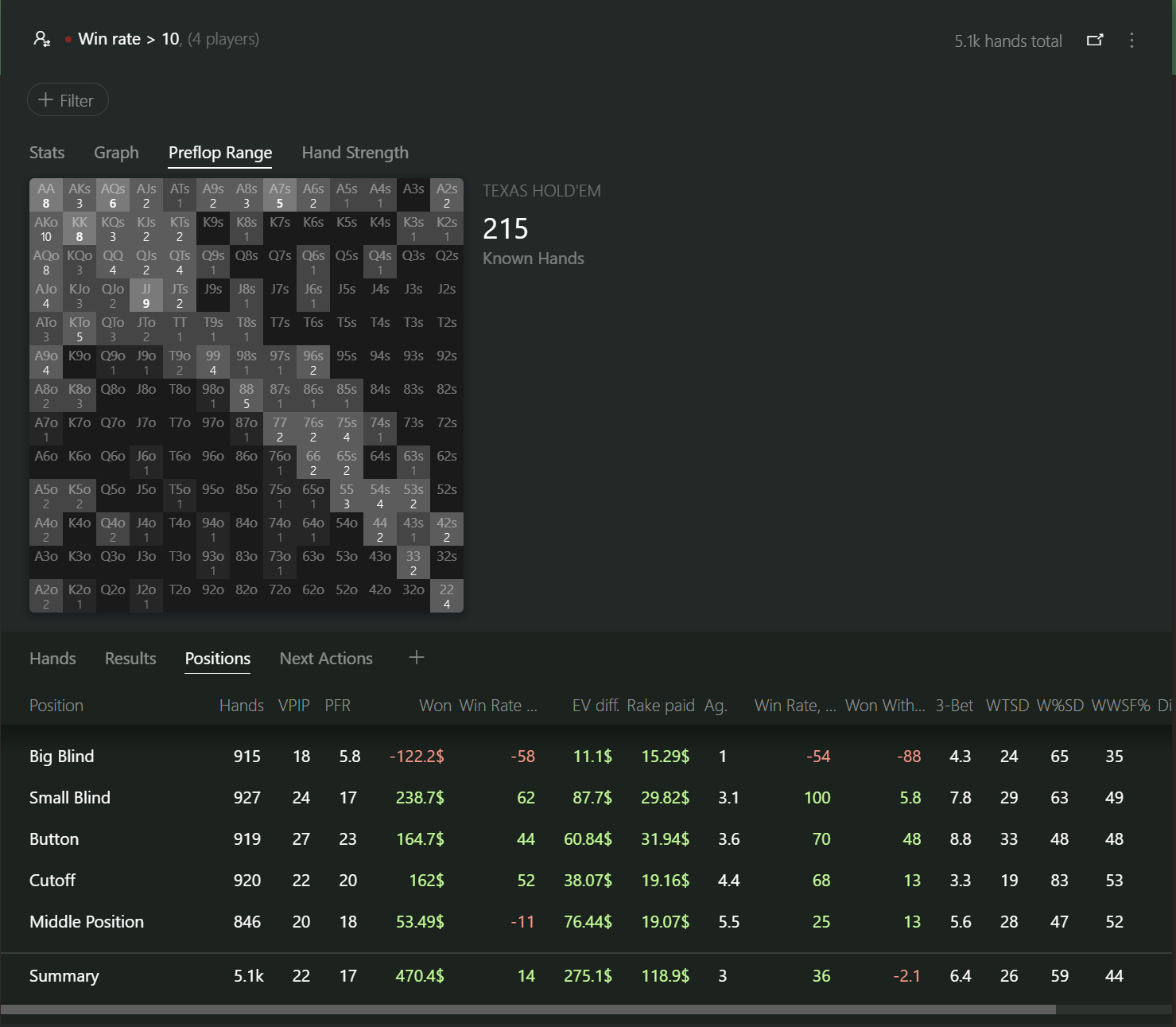Add a new tab with plus icon

tap(417, 657)
